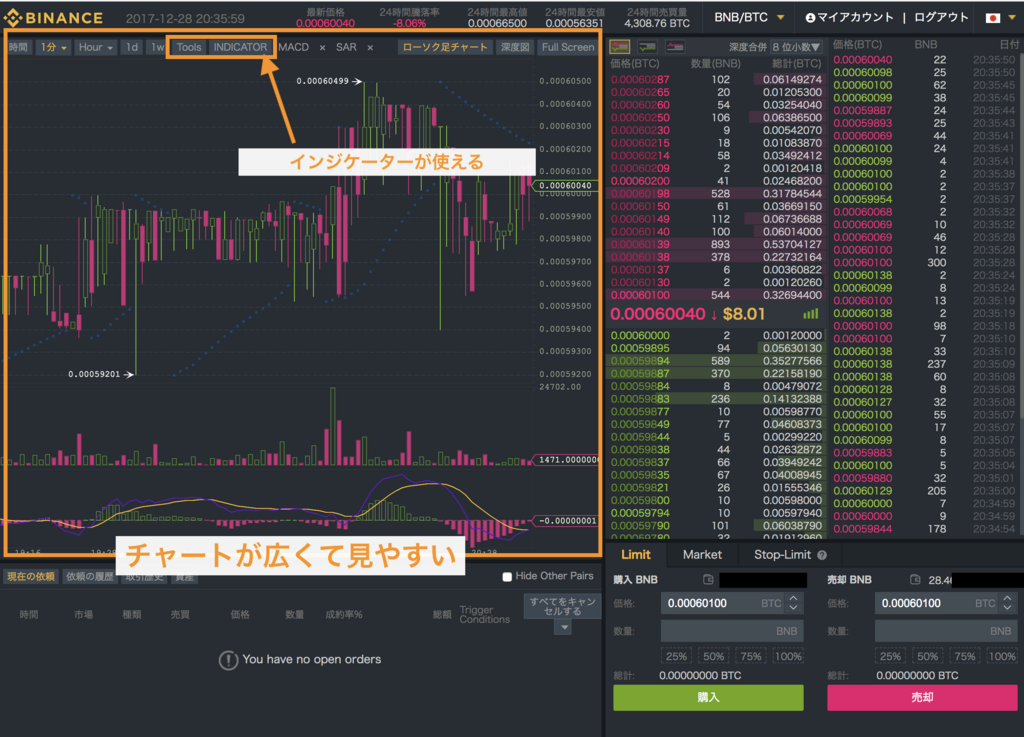This screenshot has height=737, width=1024.
Task: Click the wallet icon next to 売却 BNB
Action: (x=915, y=579)
